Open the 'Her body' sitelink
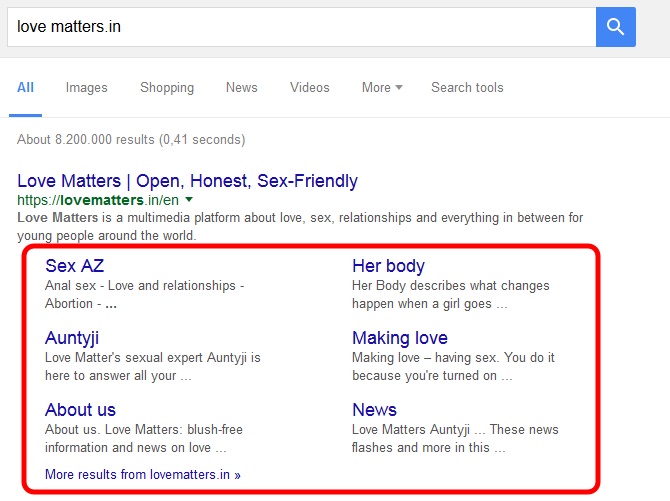670x501 pixels. (x=388, y=266)
